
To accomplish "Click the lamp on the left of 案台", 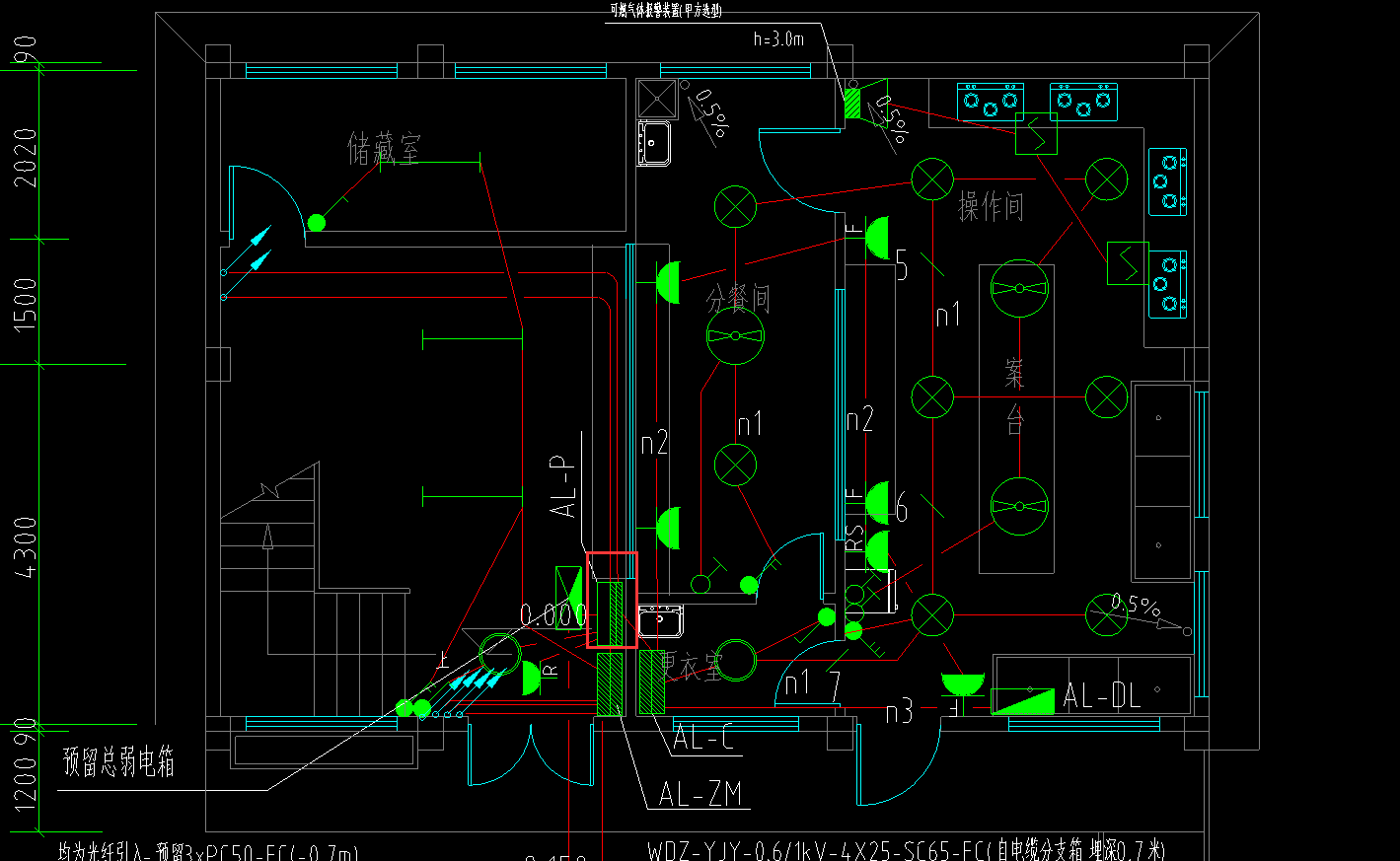I will 931,397.
